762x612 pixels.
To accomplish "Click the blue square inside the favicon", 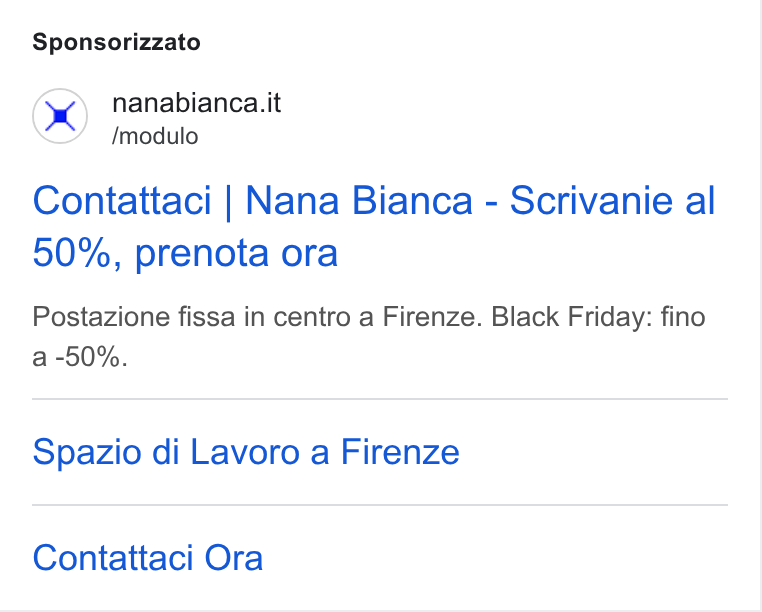I will [x=60, y=116].
